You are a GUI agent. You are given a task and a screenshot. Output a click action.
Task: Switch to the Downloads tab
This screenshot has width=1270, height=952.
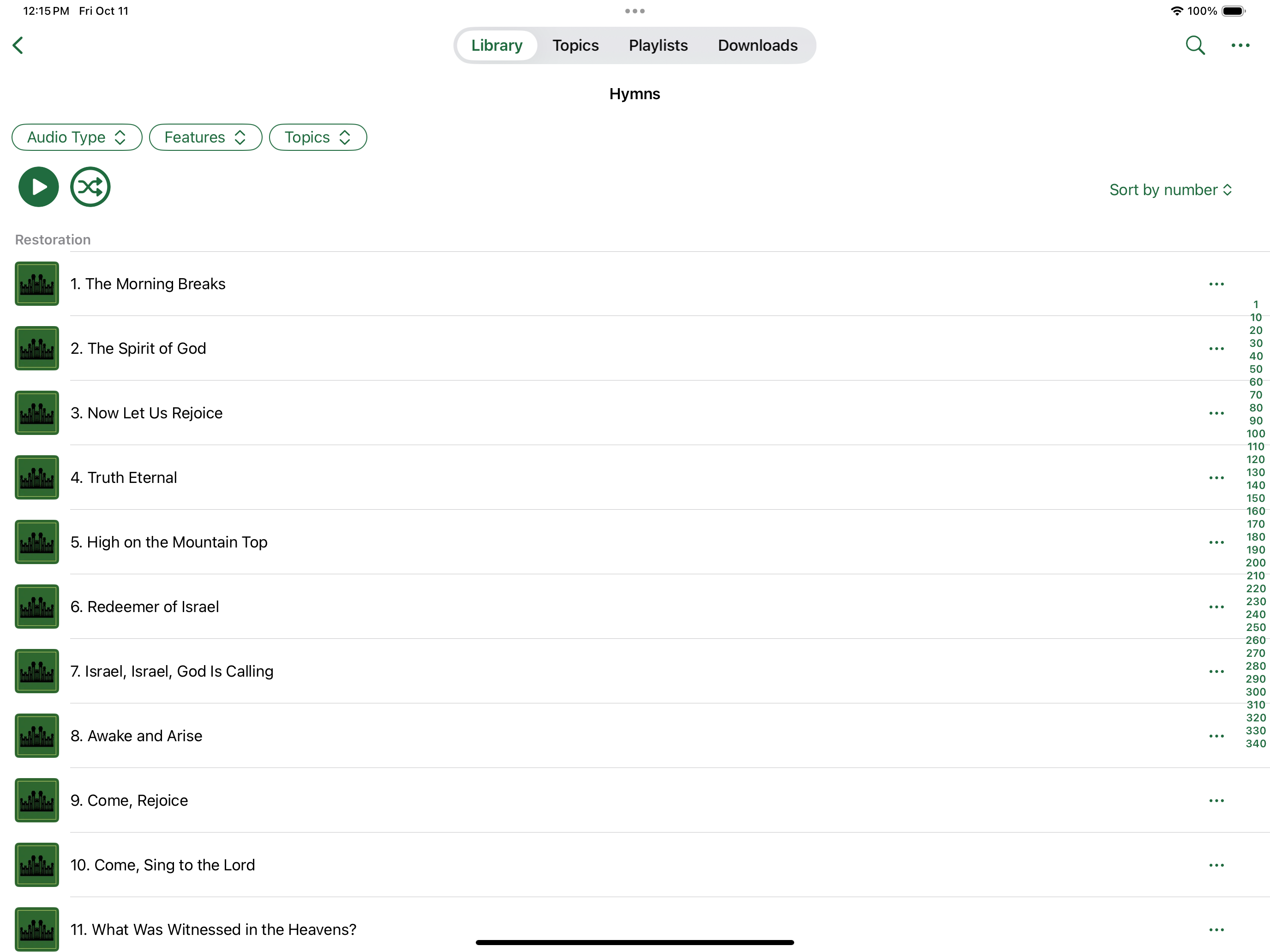pos(757,45)
